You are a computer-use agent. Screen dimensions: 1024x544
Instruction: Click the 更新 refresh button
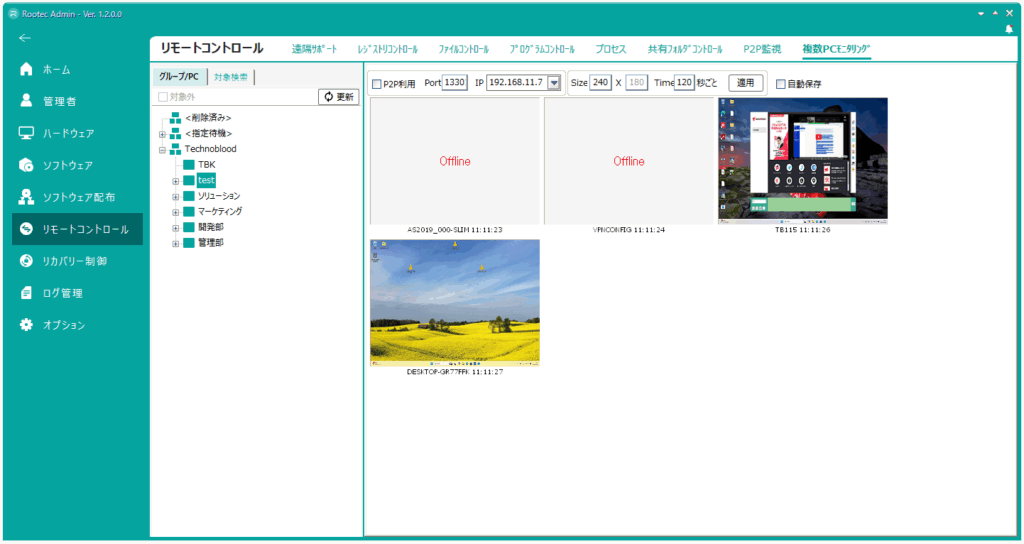pos(338,97)
